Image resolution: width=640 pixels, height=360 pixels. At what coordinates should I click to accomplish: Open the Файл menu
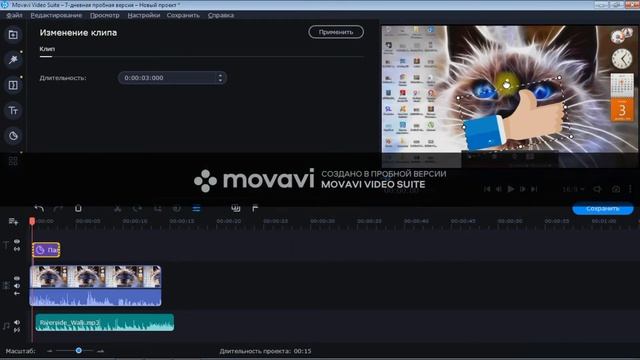14,15
